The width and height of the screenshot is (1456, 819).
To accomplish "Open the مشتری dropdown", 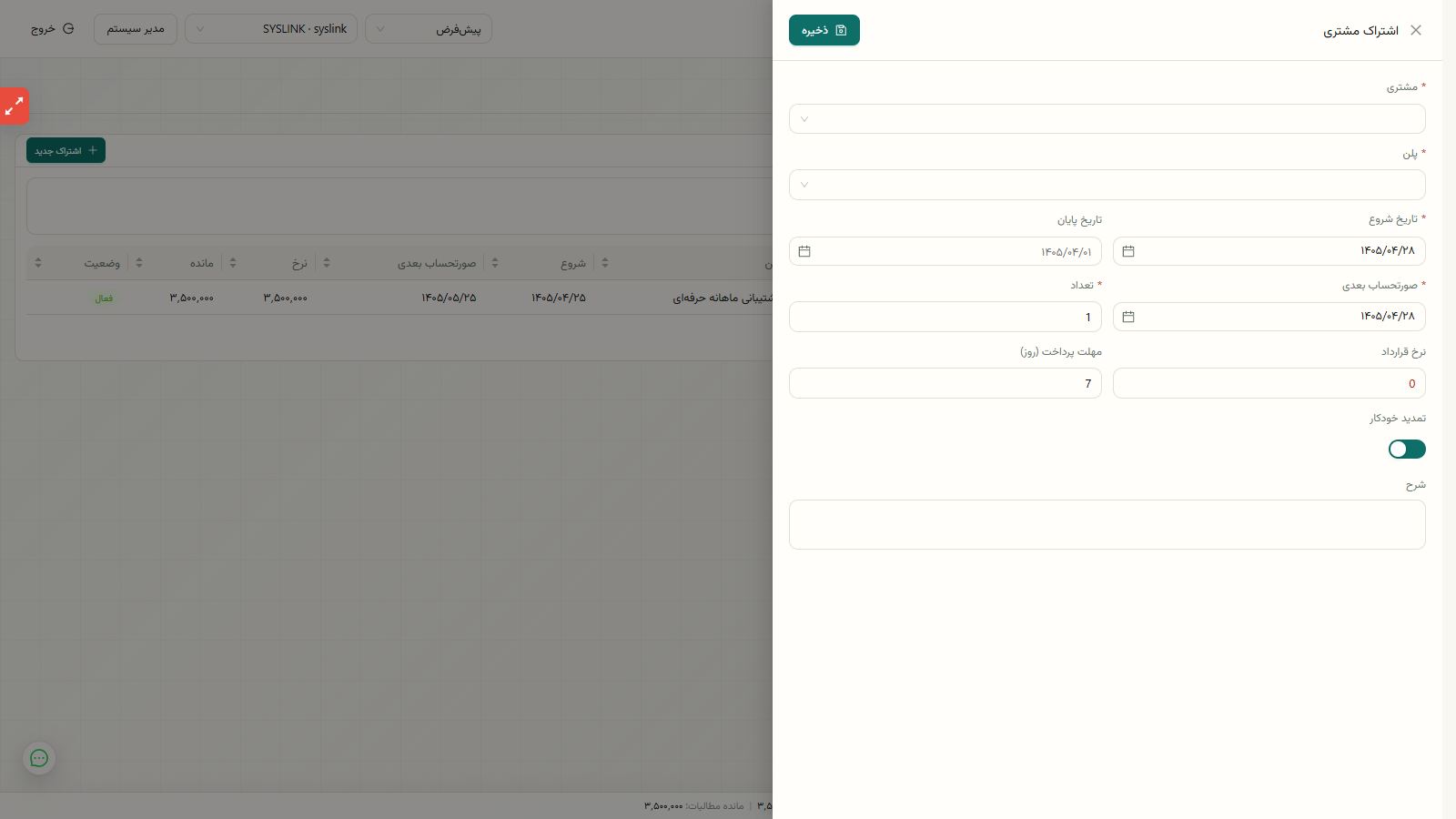I will coord(1107,119).
